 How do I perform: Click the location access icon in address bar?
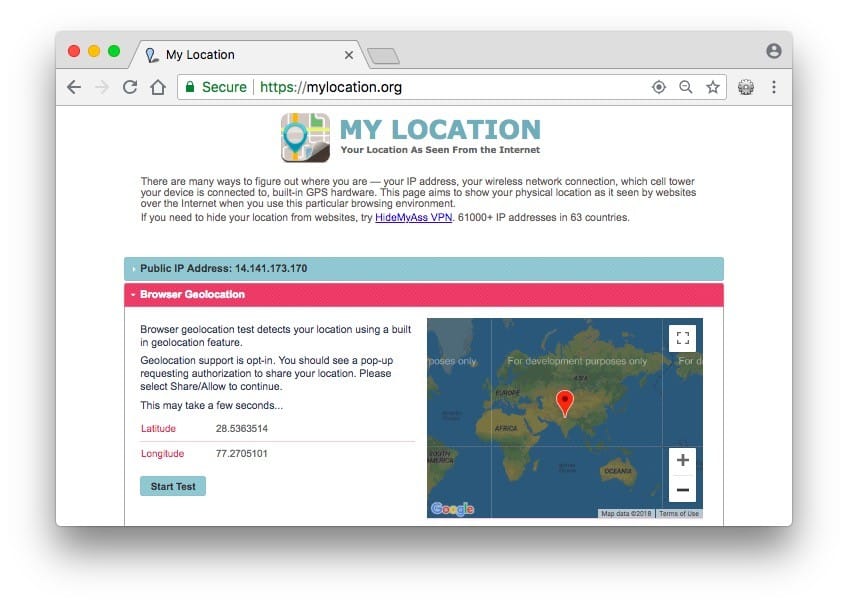(658, 87)
